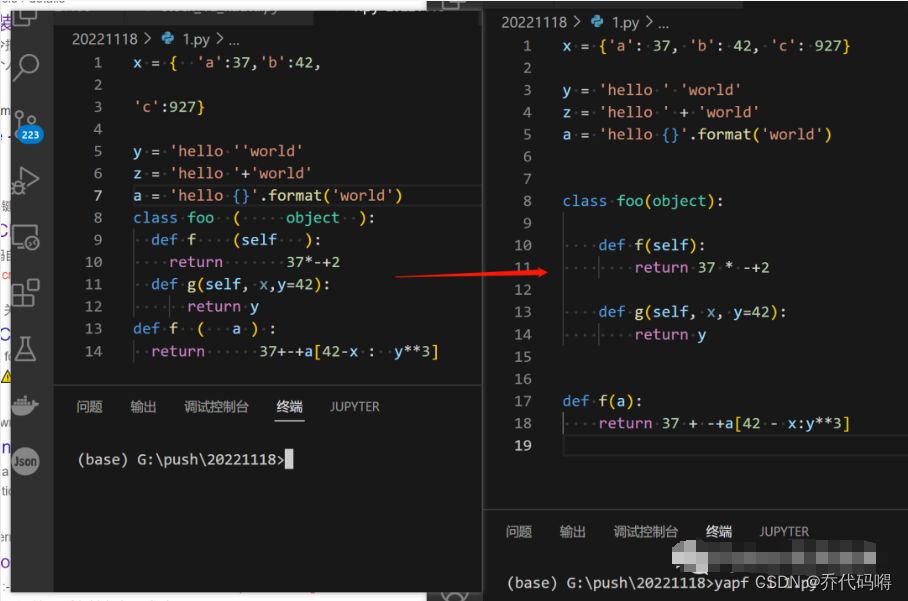Click return 37*-+2 in left editor
Viewport: 908px width, 601px height.
(255, 262)
